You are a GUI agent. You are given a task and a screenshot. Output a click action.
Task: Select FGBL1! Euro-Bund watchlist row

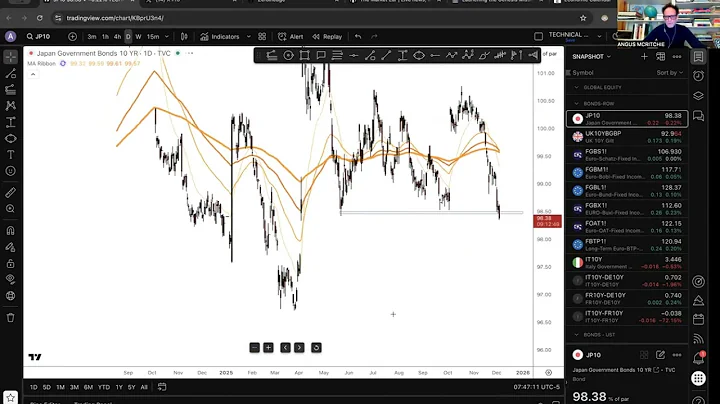[x=627, y=191]
